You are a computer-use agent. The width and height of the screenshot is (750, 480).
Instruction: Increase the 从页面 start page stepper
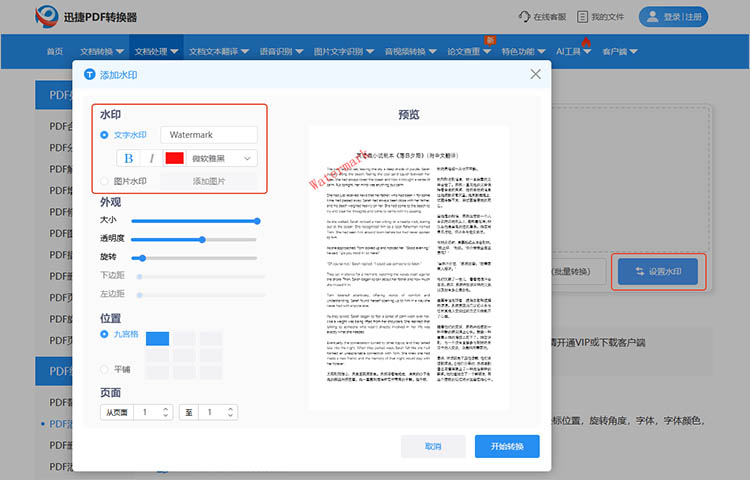click(165, 409)
